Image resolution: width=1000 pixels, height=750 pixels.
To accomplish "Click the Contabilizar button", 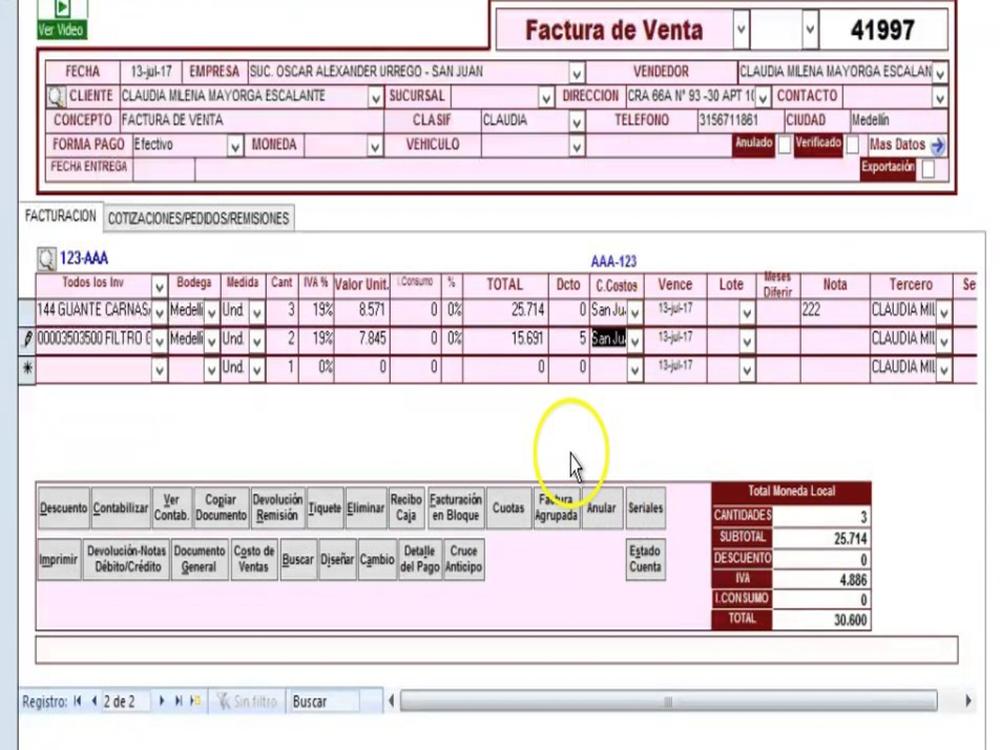I will 121,508.
